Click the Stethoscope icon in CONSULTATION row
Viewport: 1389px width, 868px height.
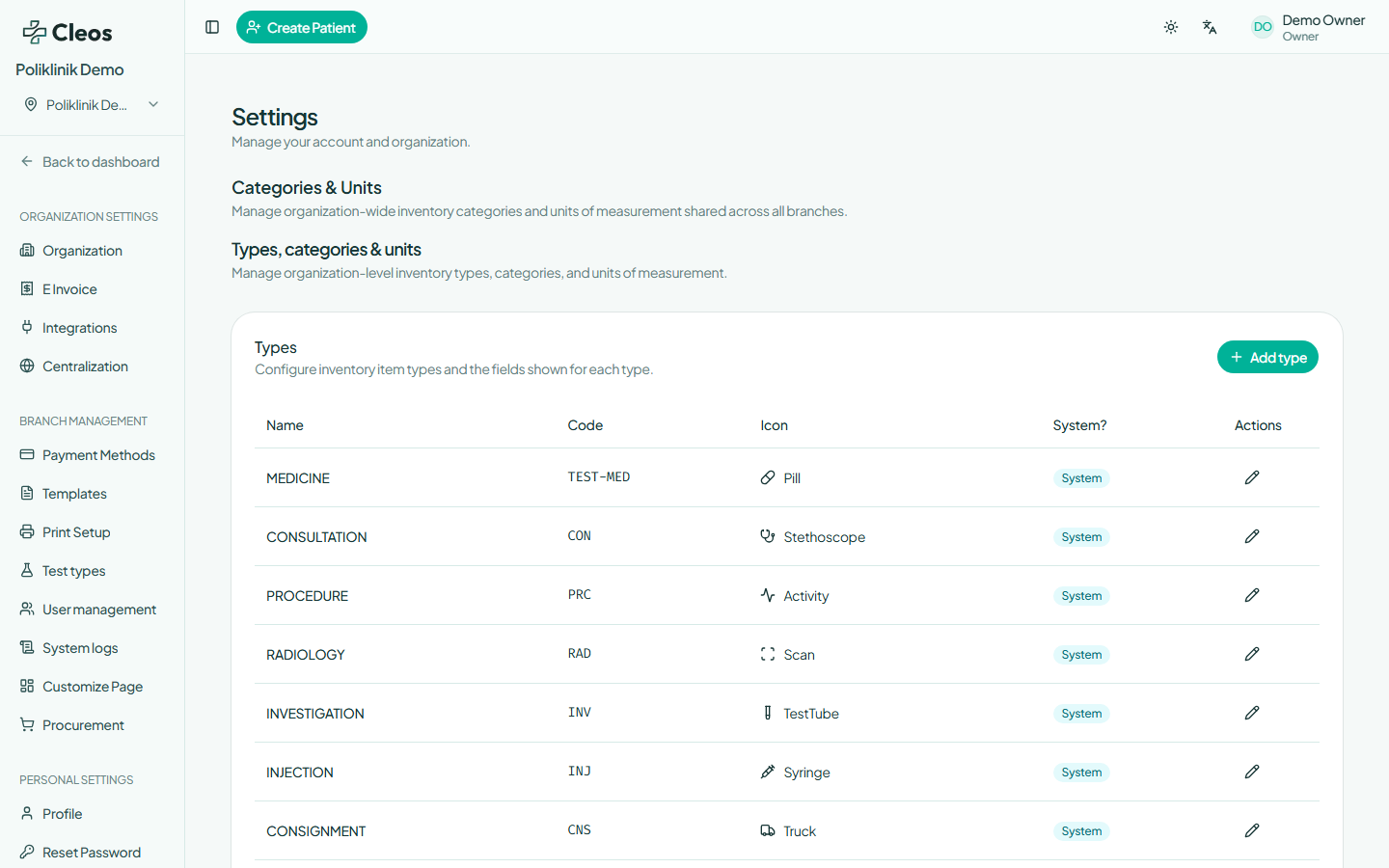click(768, 536)
